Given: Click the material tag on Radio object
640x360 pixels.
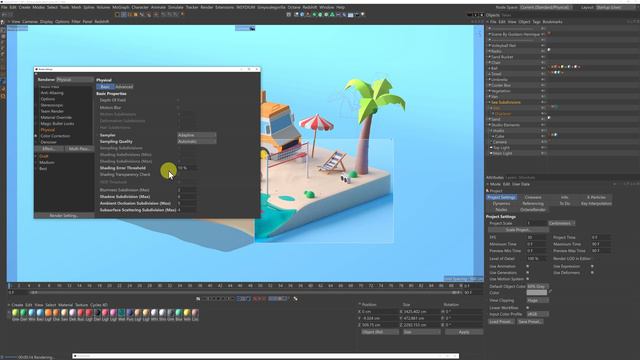Looking at the screenshot, I should point(549,50).
